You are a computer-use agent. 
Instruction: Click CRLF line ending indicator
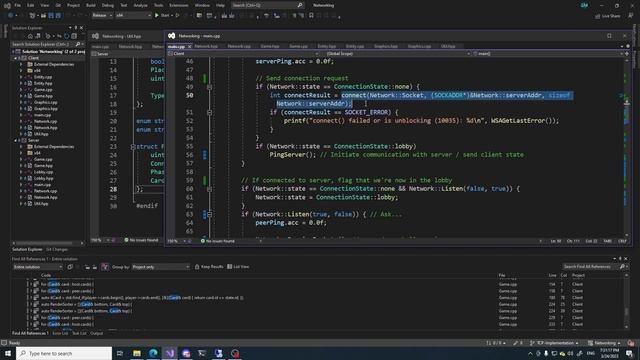click(x=622, y=241)
